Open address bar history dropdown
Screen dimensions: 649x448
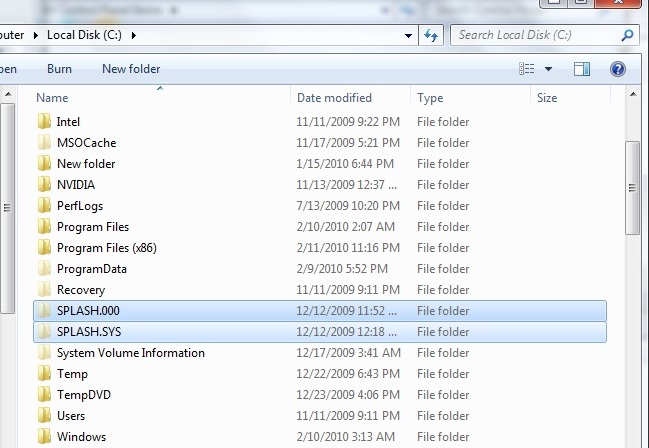408,36
